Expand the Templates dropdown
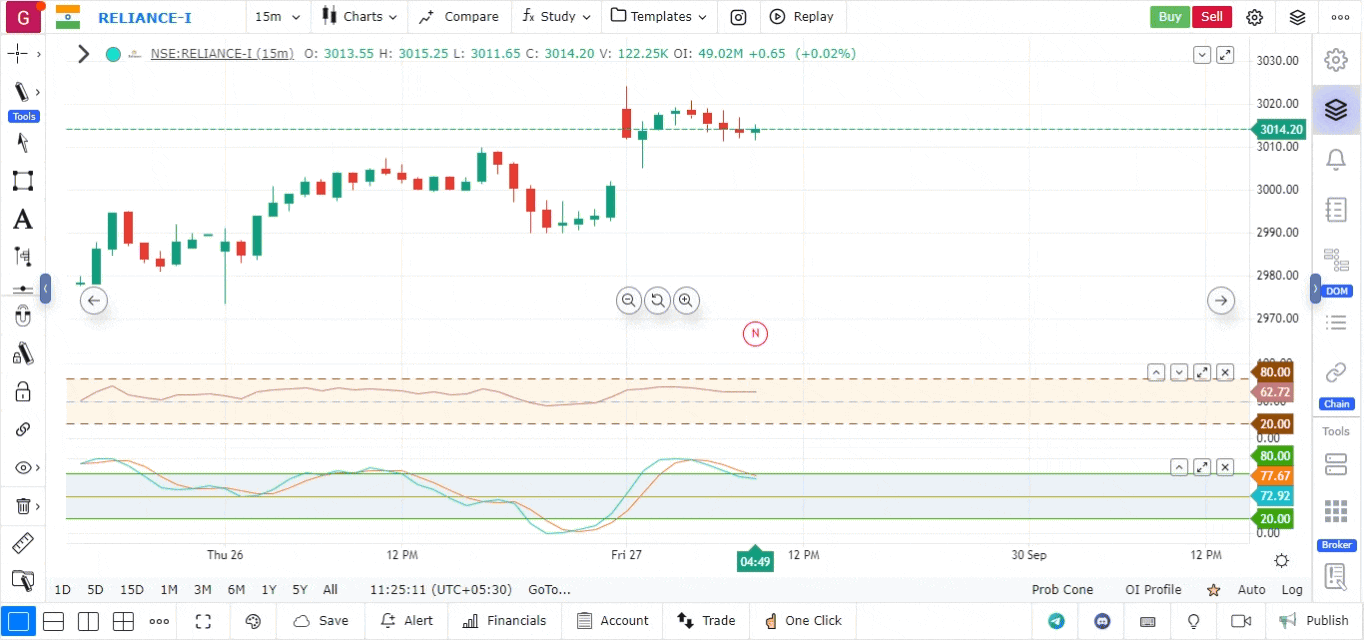1364x640 pixels. click(x=660, y=17)
